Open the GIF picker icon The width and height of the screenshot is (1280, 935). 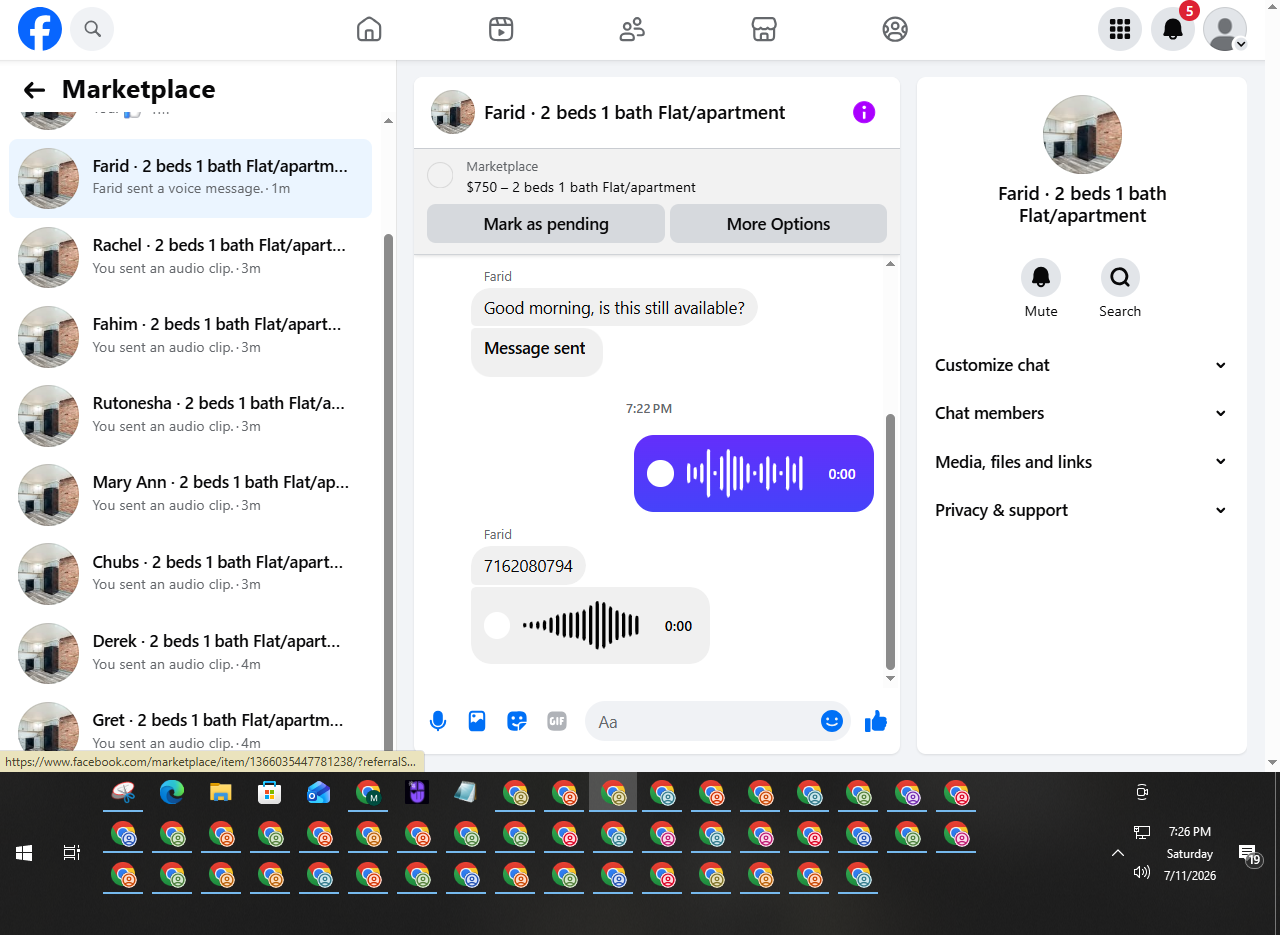click(557, 721)
